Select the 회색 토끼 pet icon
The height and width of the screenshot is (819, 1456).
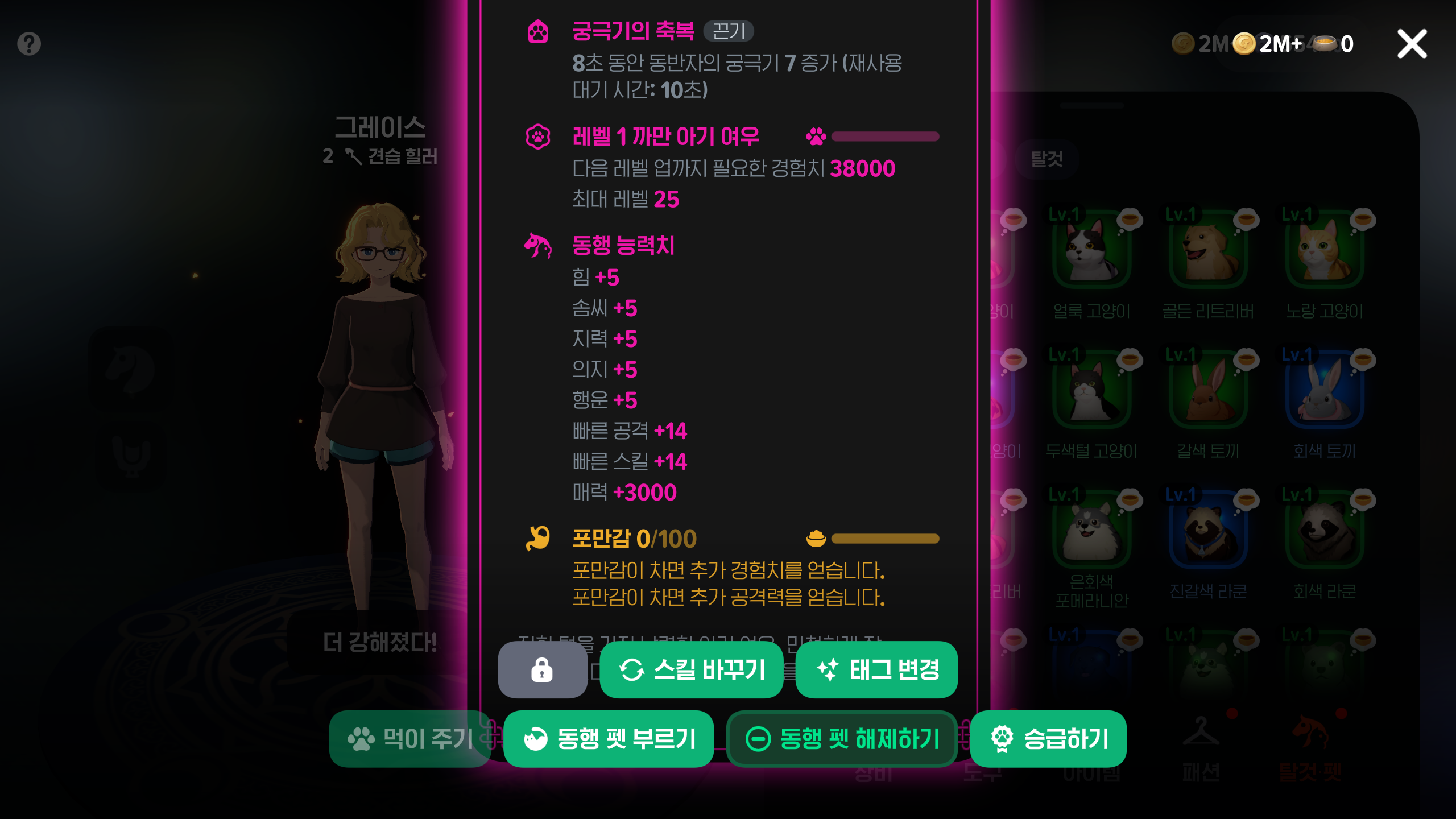(1325, 390)
